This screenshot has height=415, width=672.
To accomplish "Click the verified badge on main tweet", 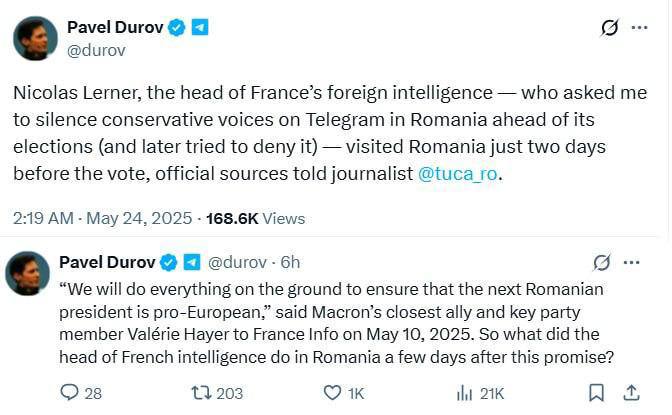I will click(x=177, y=27).
